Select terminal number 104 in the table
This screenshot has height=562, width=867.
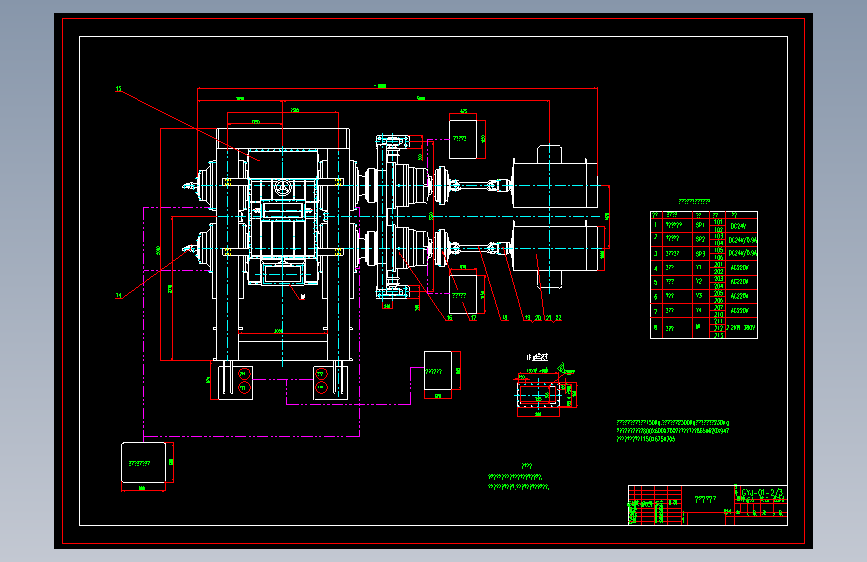(x=718, y=243)
